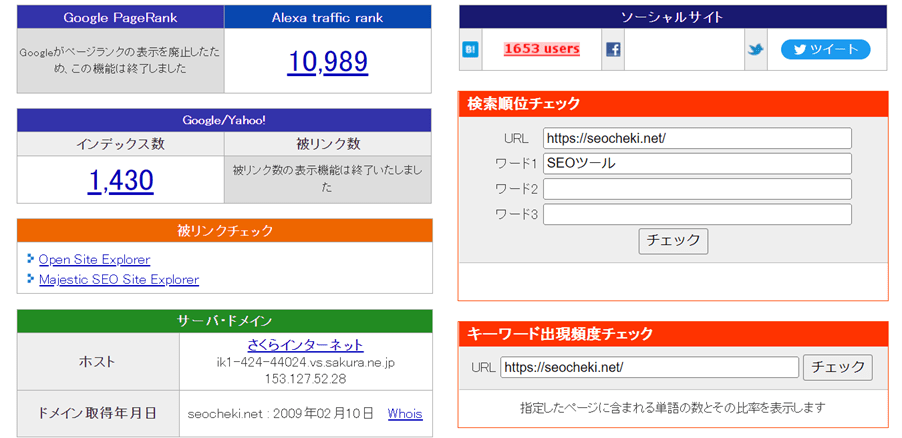Screen dimensions: 902x438
Task: Click チェック button in キーワード出現頻度チェック
Action: [x=838, y=367]
